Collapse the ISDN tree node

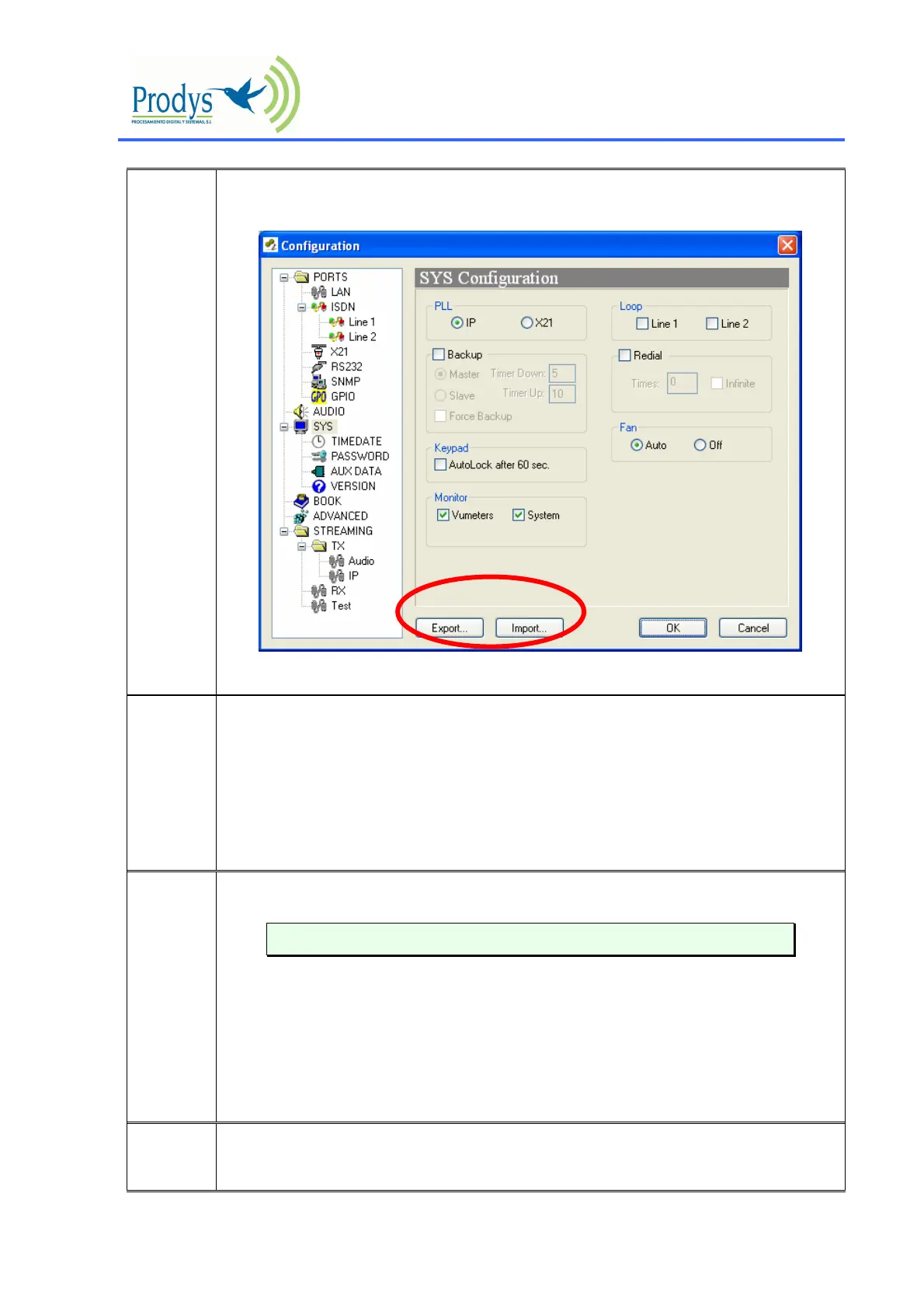[302, 308]
